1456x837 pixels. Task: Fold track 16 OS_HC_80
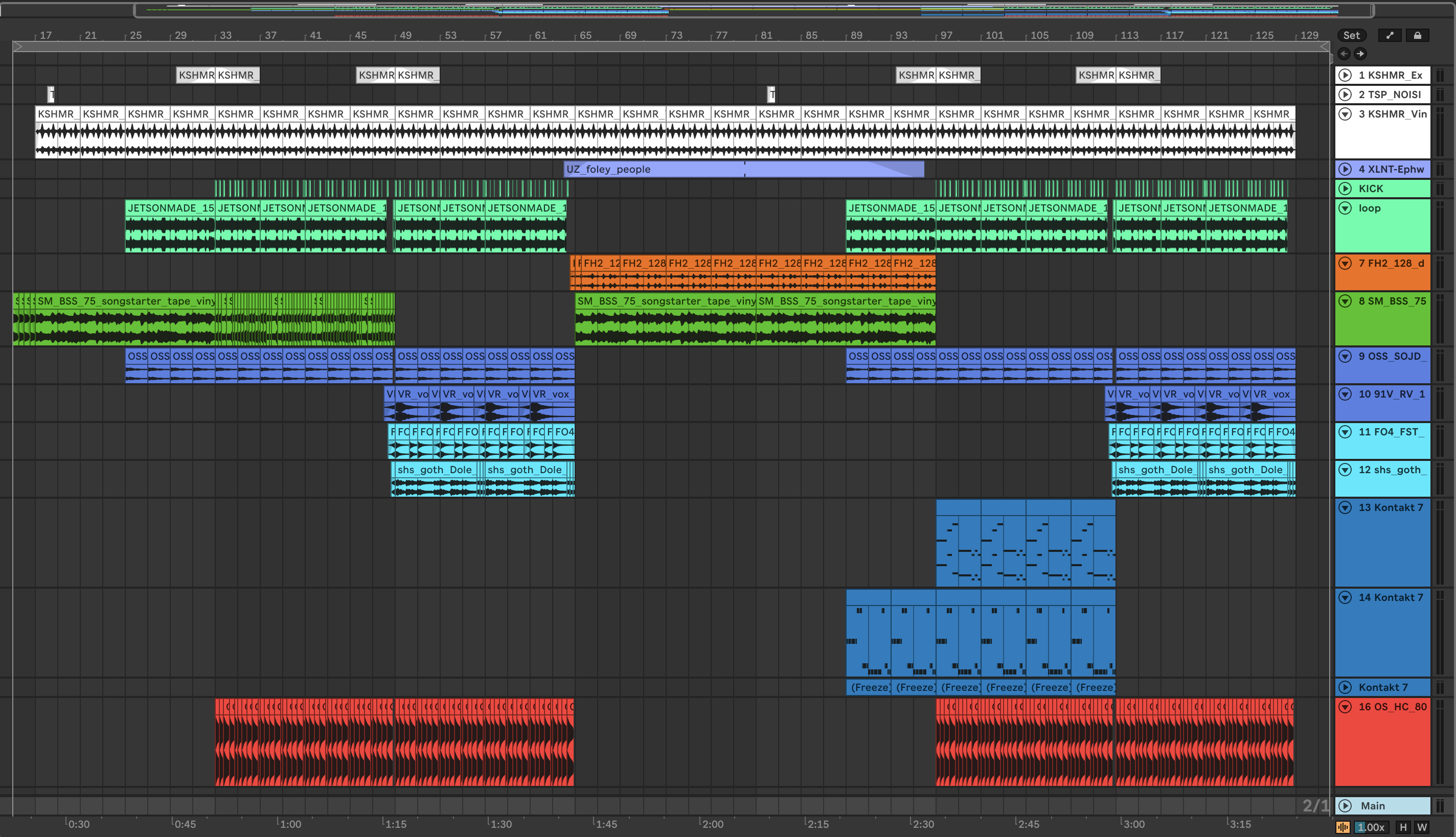pyautogui.click(x=1345, y=707)
